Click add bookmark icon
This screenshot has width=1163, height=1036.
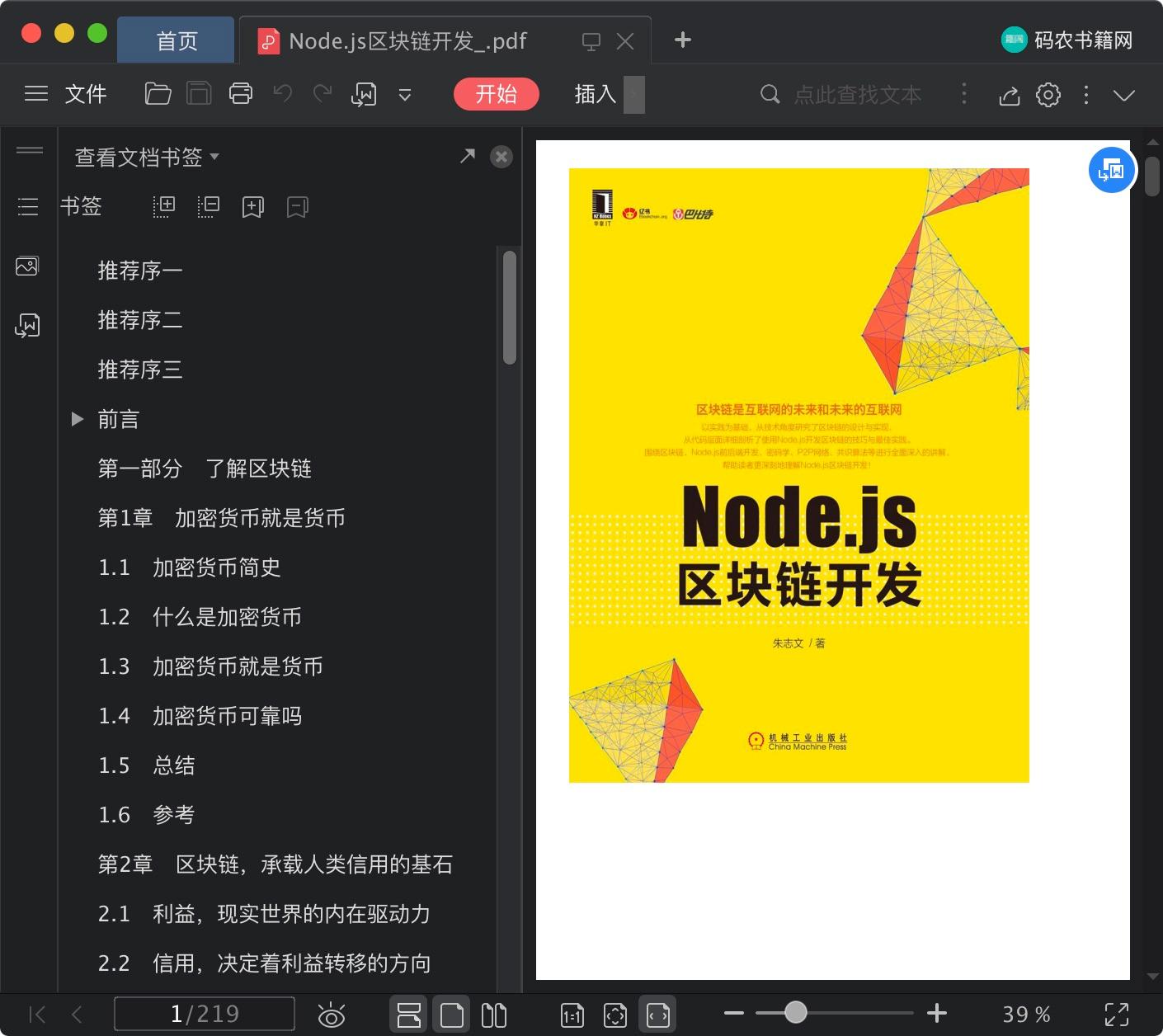[x=253, y=207]
